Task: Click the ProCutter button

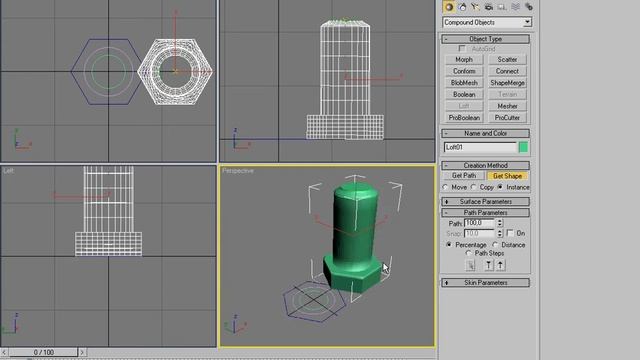Action: coord(507,118)
